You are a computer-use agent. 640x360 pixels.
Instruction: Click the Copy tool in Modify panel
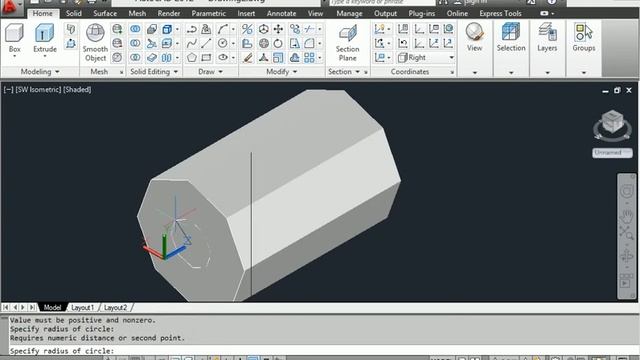294,29
